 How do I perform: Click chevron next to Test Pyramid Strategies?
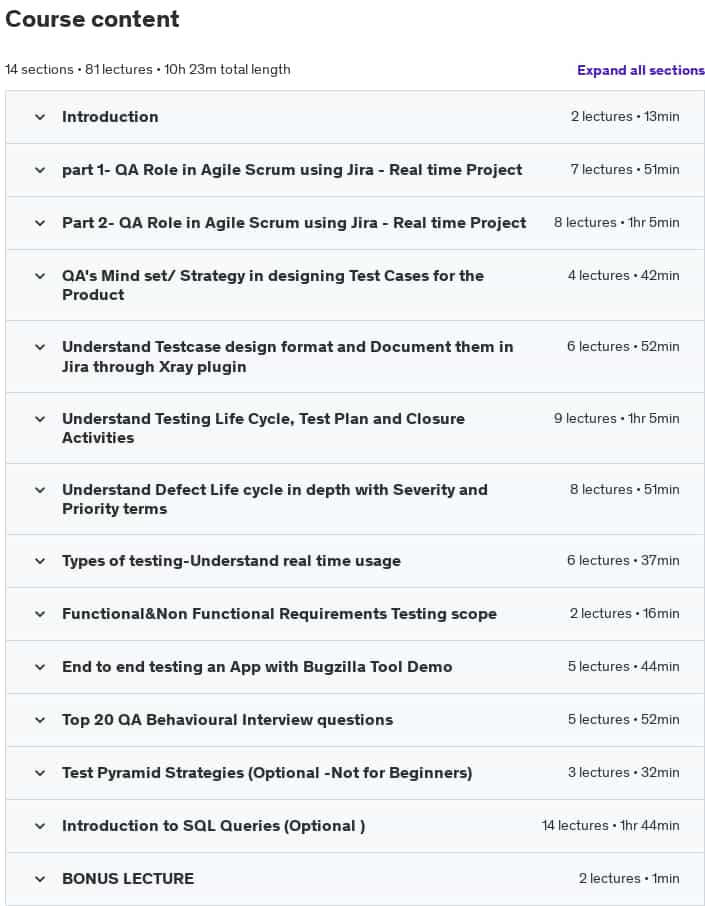coord(40,773)
